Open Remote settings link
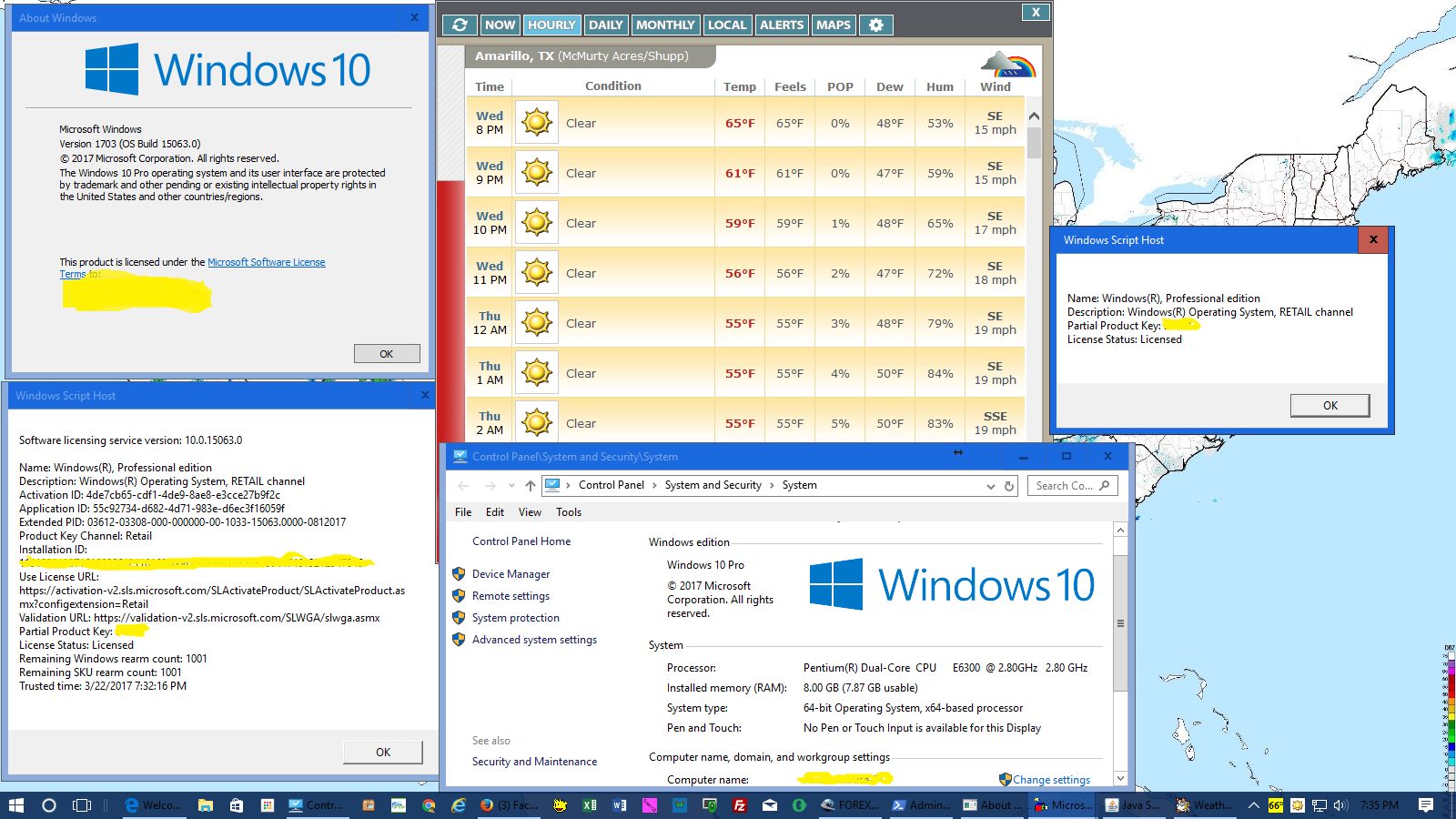Screen dimensions: 1456x819 [511, 596]
